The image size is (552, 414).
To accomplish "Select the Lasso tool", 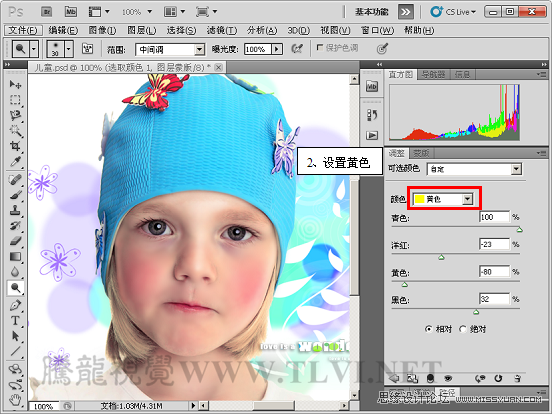I will 15,115.
